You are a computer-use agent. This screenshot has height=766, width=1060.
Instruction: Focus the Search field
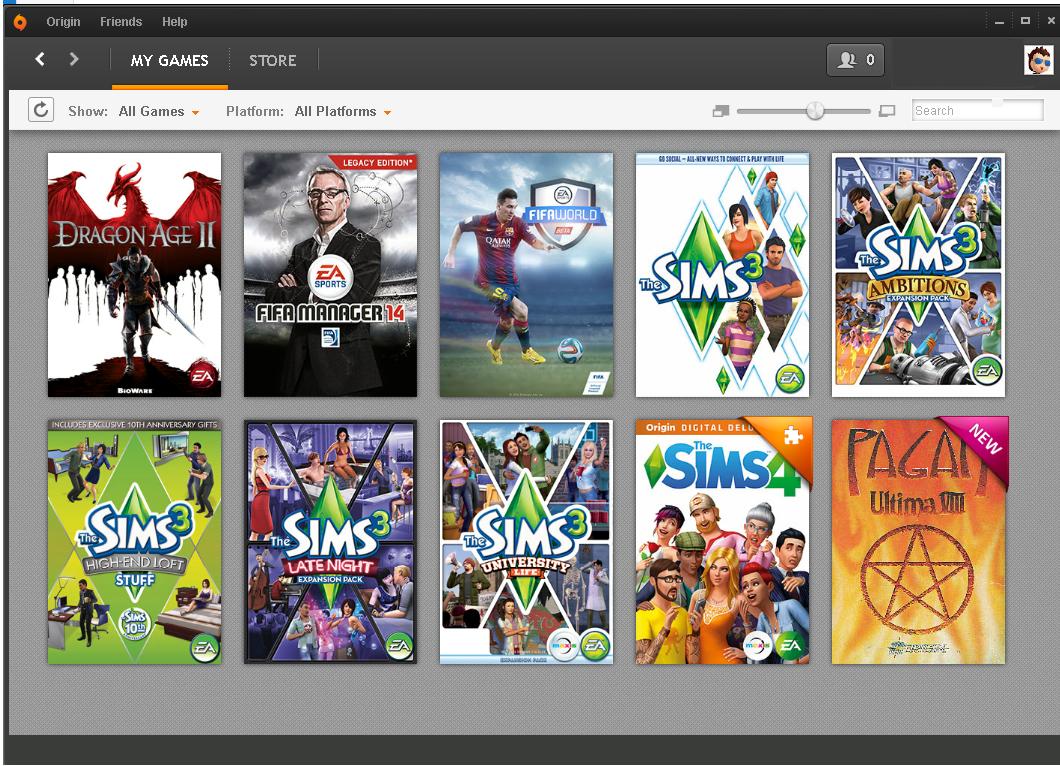coord(977,110)
